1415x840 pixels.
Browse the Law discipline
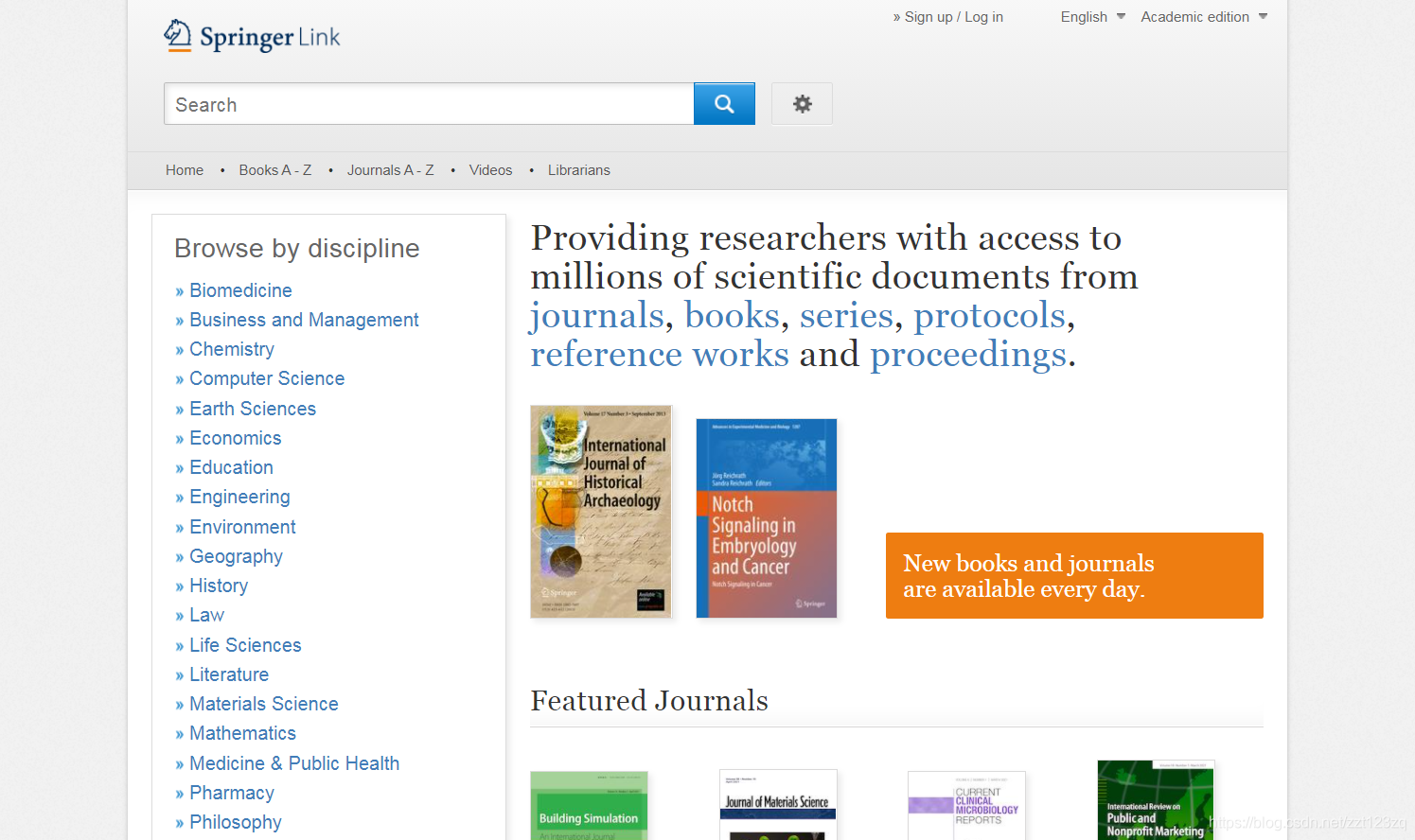coord(206,615)
